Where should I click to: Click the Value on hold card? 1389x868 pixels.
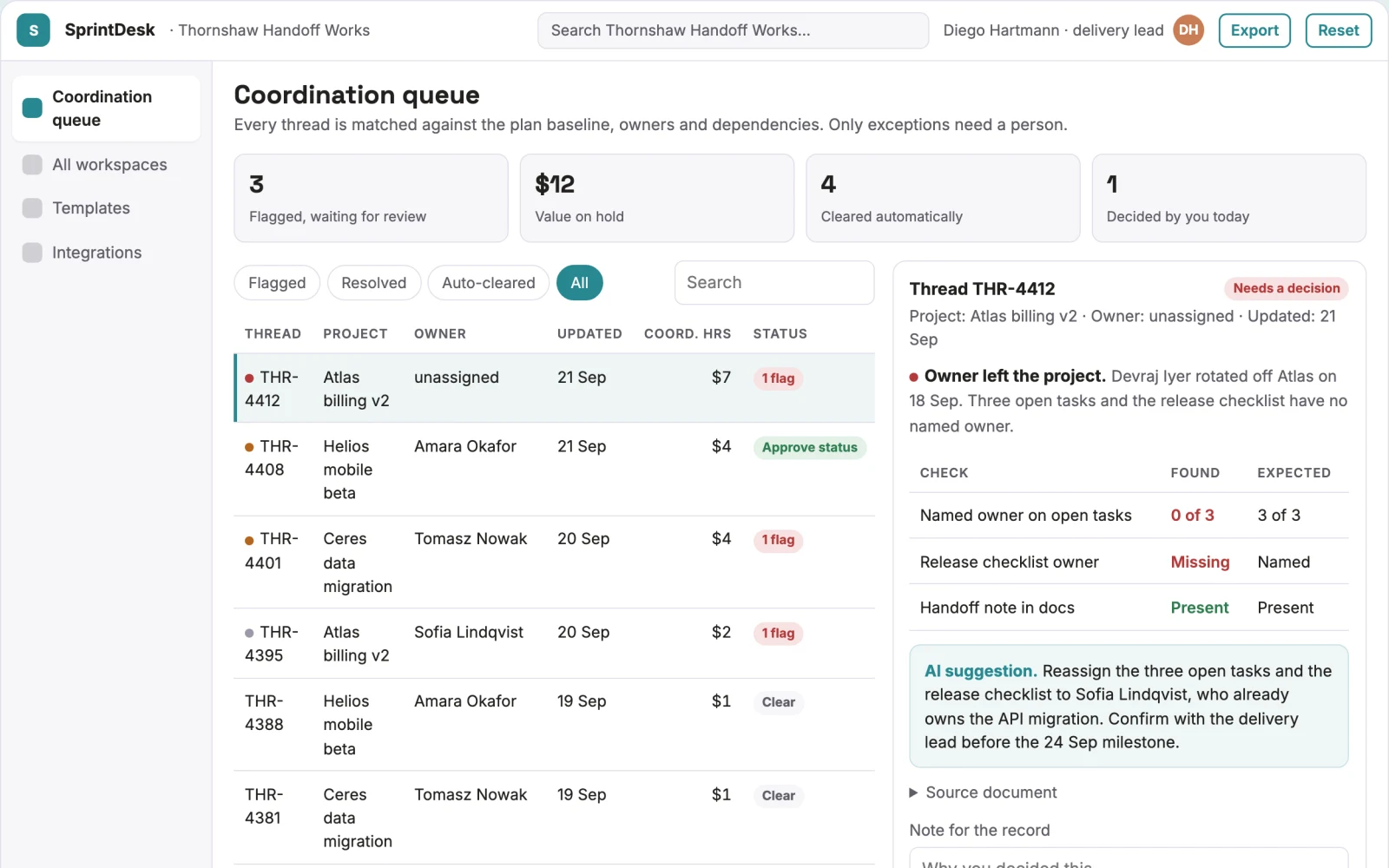[x=656, y=198]
